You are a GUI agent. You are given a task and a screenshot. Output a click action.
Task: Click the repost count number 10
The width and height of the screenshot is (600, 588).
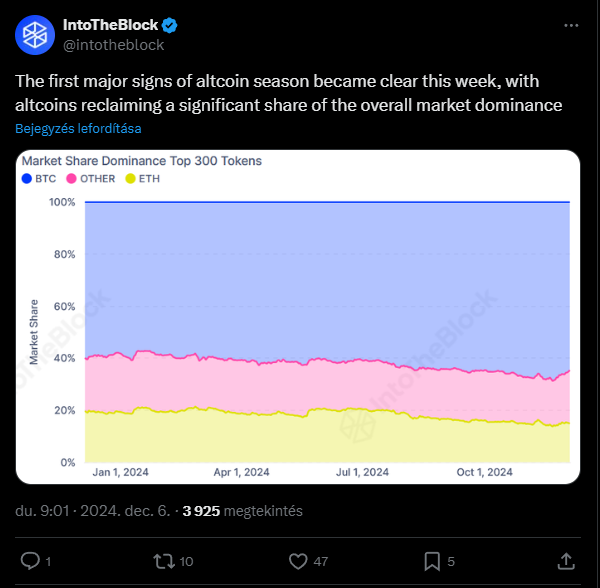[x=186, y=562]
